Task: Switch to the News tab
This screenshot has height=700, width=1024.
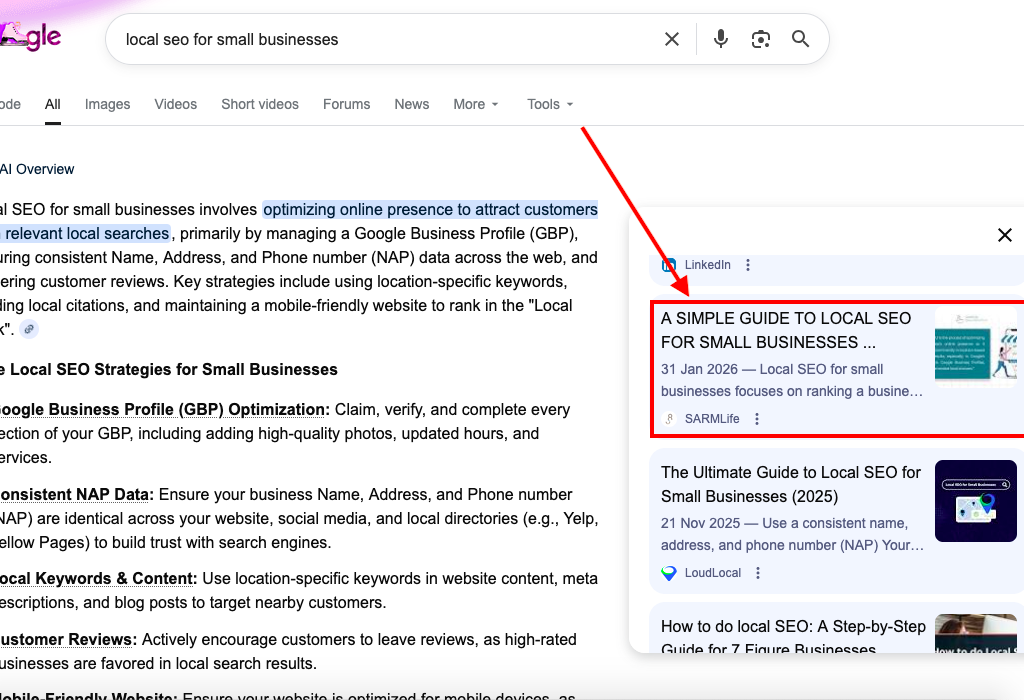Action: click(411, 104)
